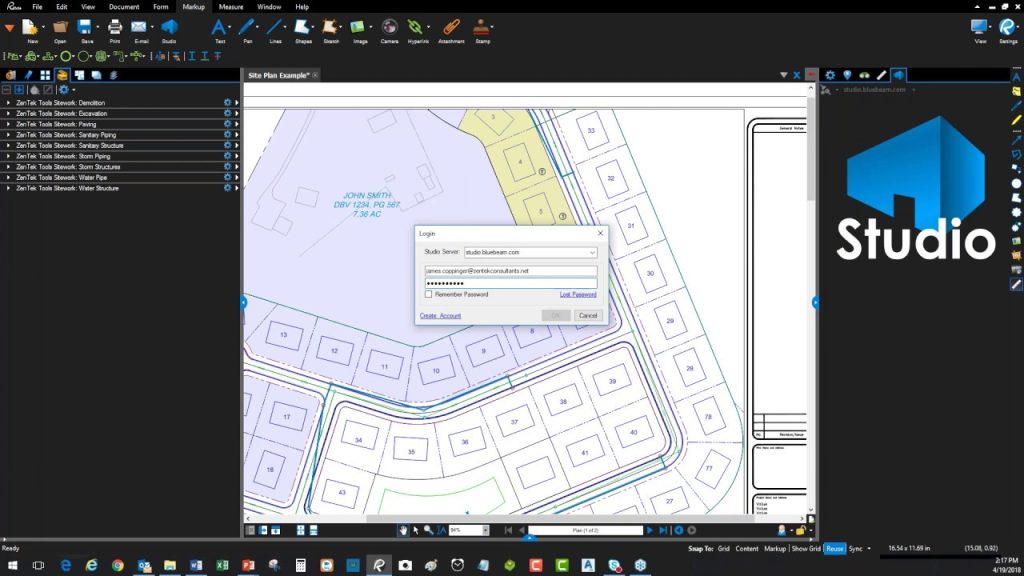Screen dimensions: 1024x576
Task: Toggle the Reuse option
Action: tap(835, 549)
